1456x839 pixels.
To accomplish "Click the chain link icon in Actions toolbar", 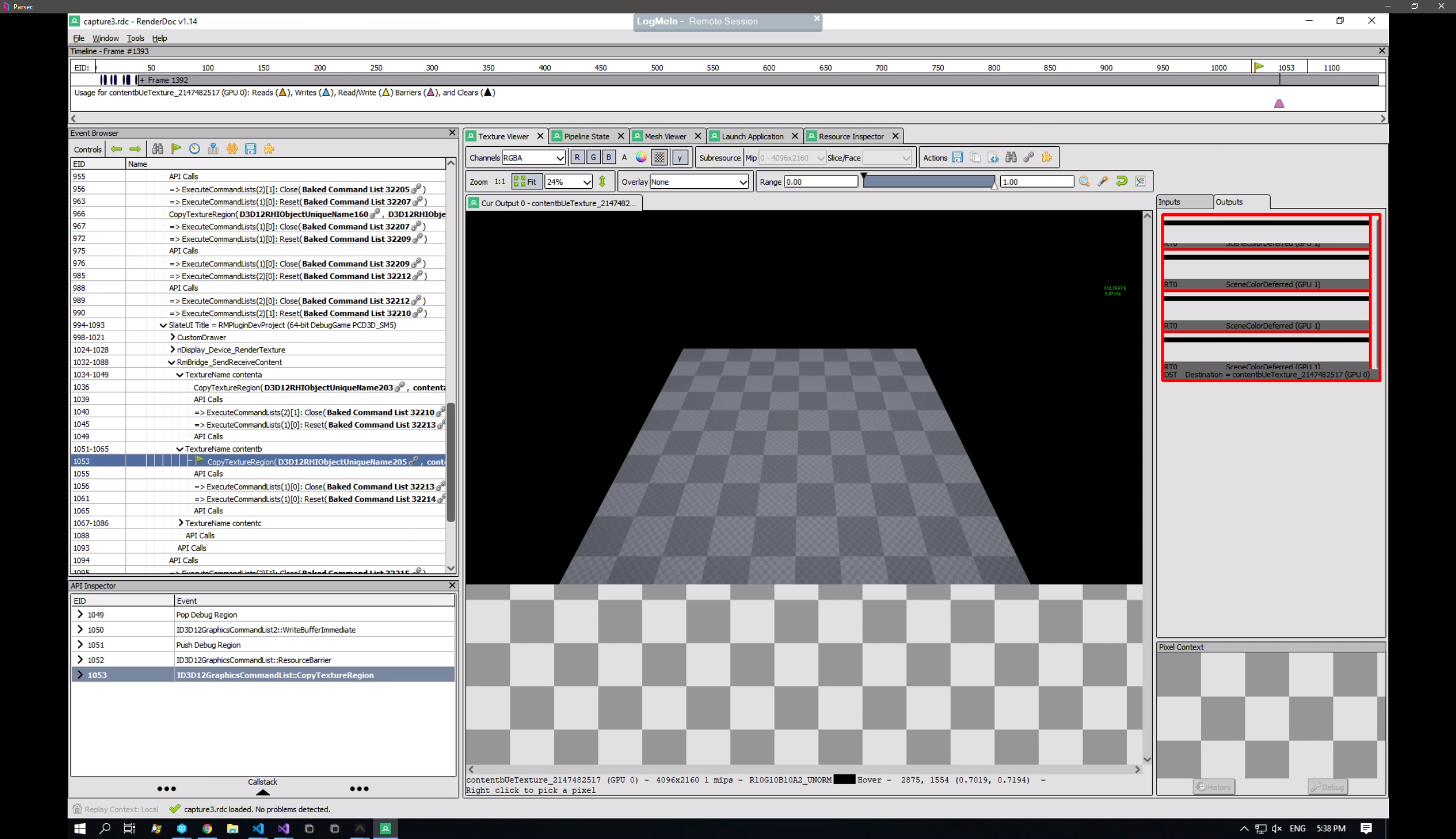I will (x=1029, y=157).
